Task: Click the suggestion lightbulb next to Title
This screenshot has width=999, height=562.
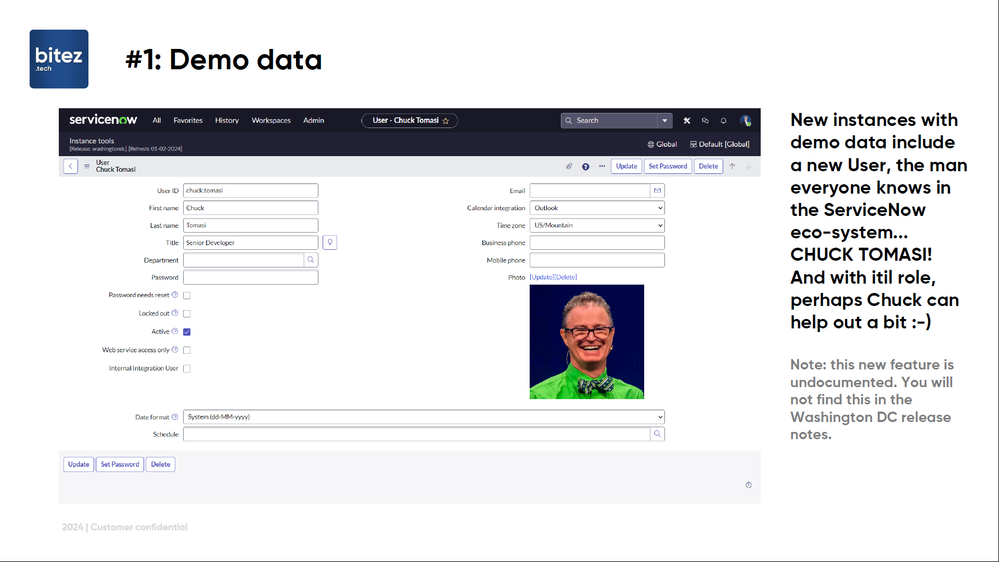Action: pyautogui.click(x=330, y=242)
